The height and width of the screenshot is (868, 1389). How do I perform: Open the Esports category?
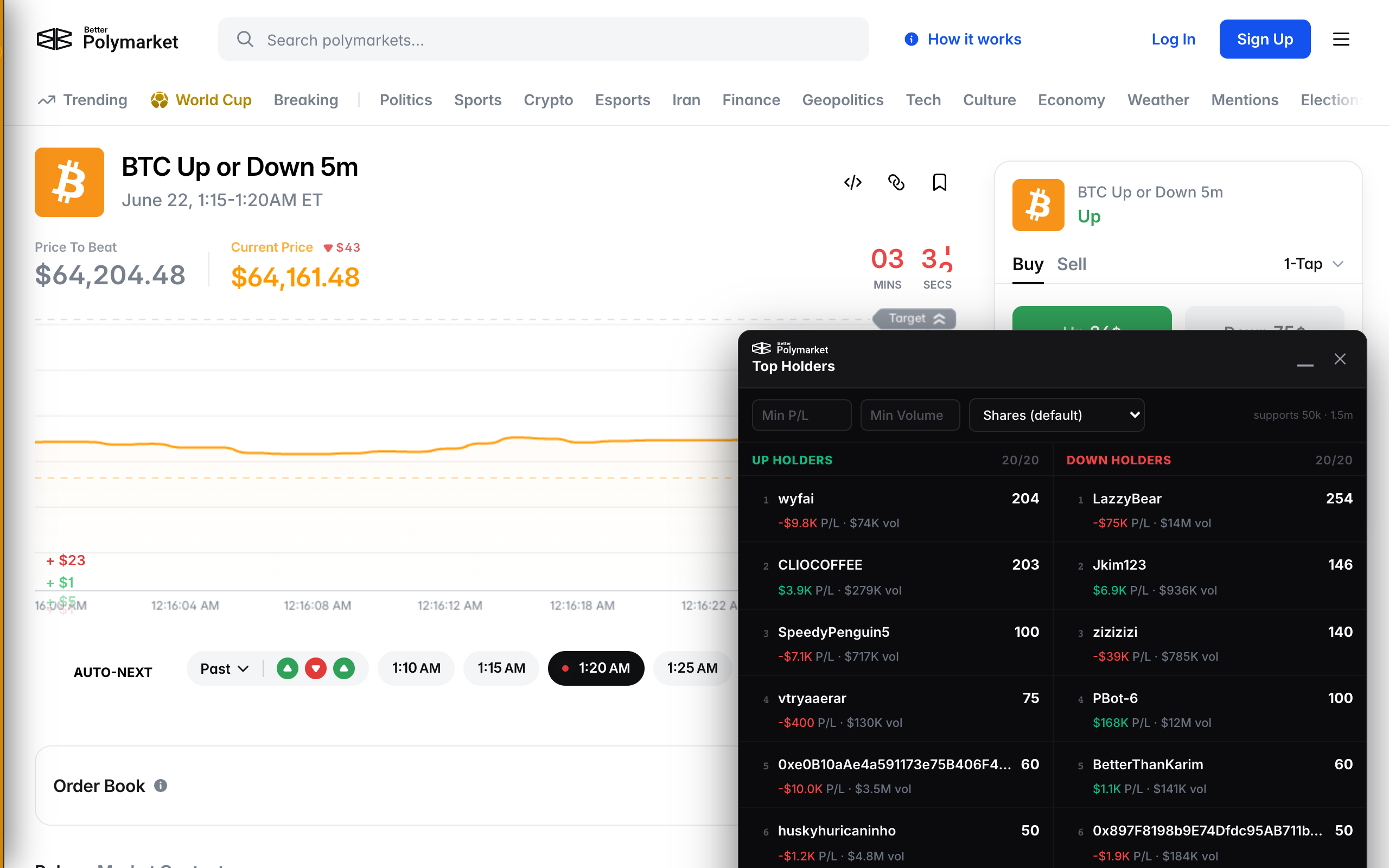pyautogui.click(x=622, y=100)
